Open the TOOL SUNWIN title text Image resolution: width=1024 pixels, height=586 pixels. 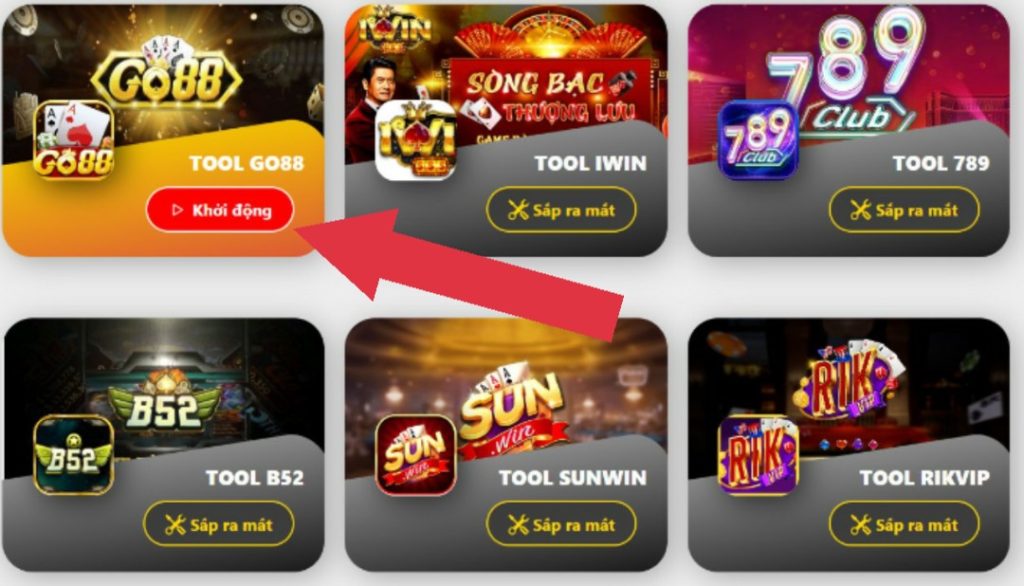(573, 478)
